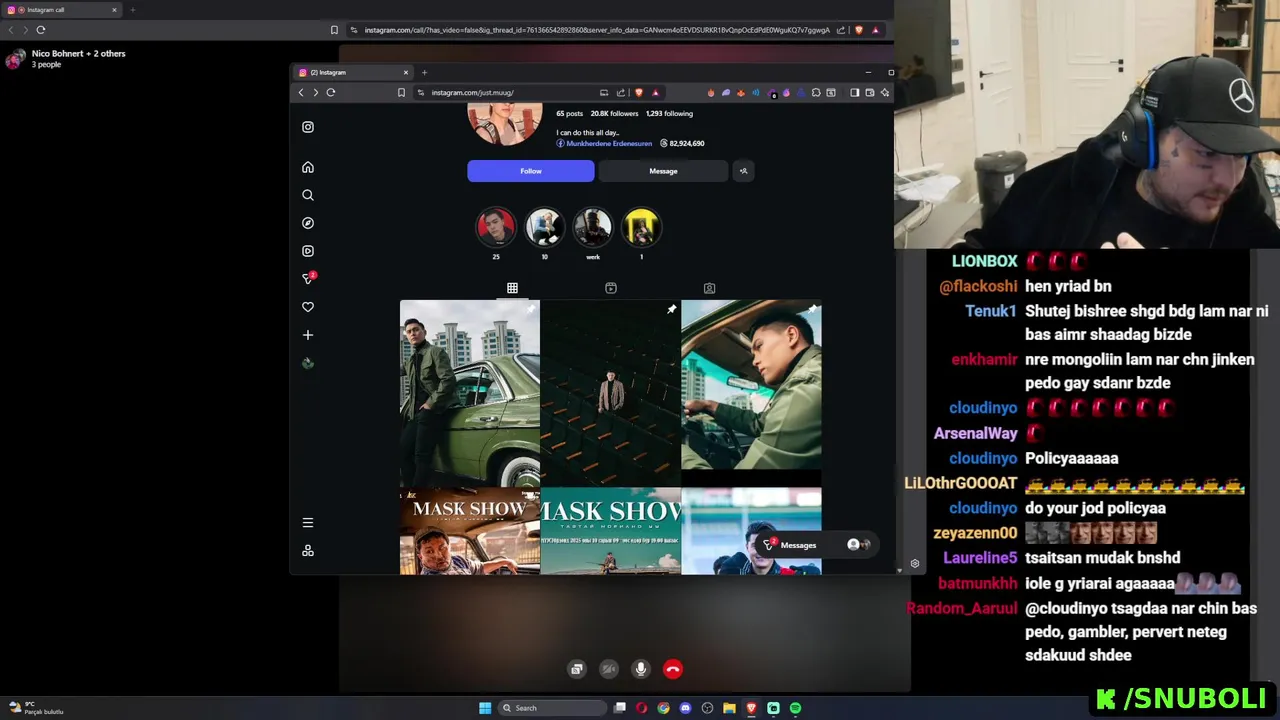Open the floating Messages pill

(816, 545)
